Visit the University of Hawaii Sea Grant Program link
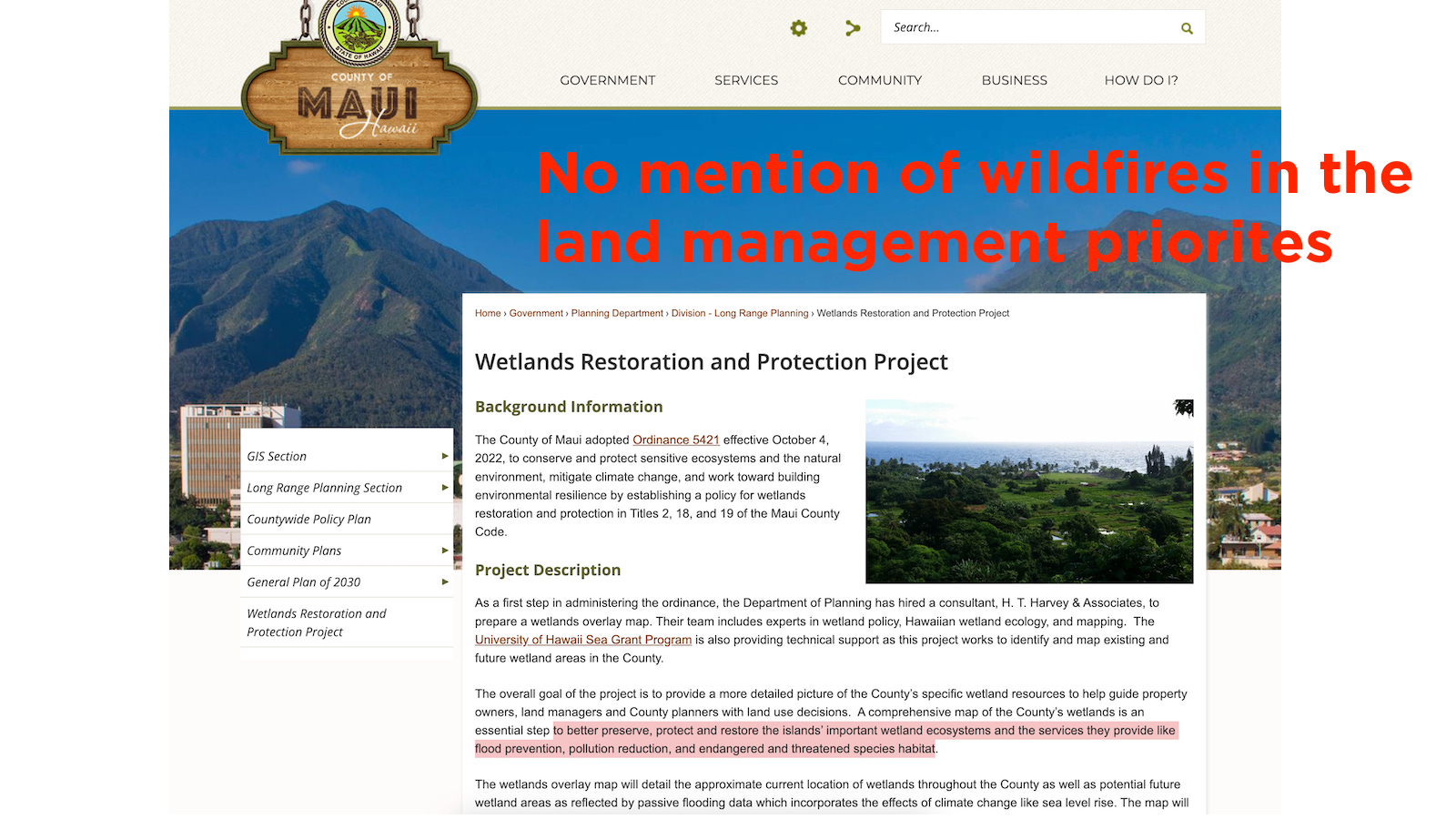 [x=583, y=640]
